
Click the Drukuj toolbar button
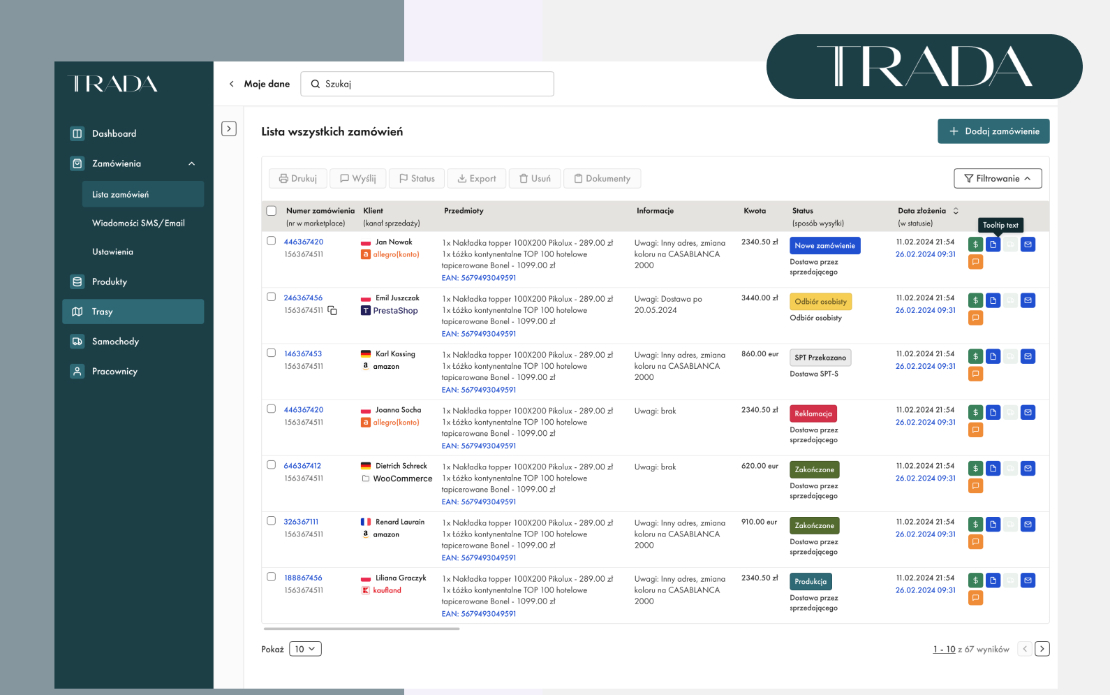(x=298, y=178)
